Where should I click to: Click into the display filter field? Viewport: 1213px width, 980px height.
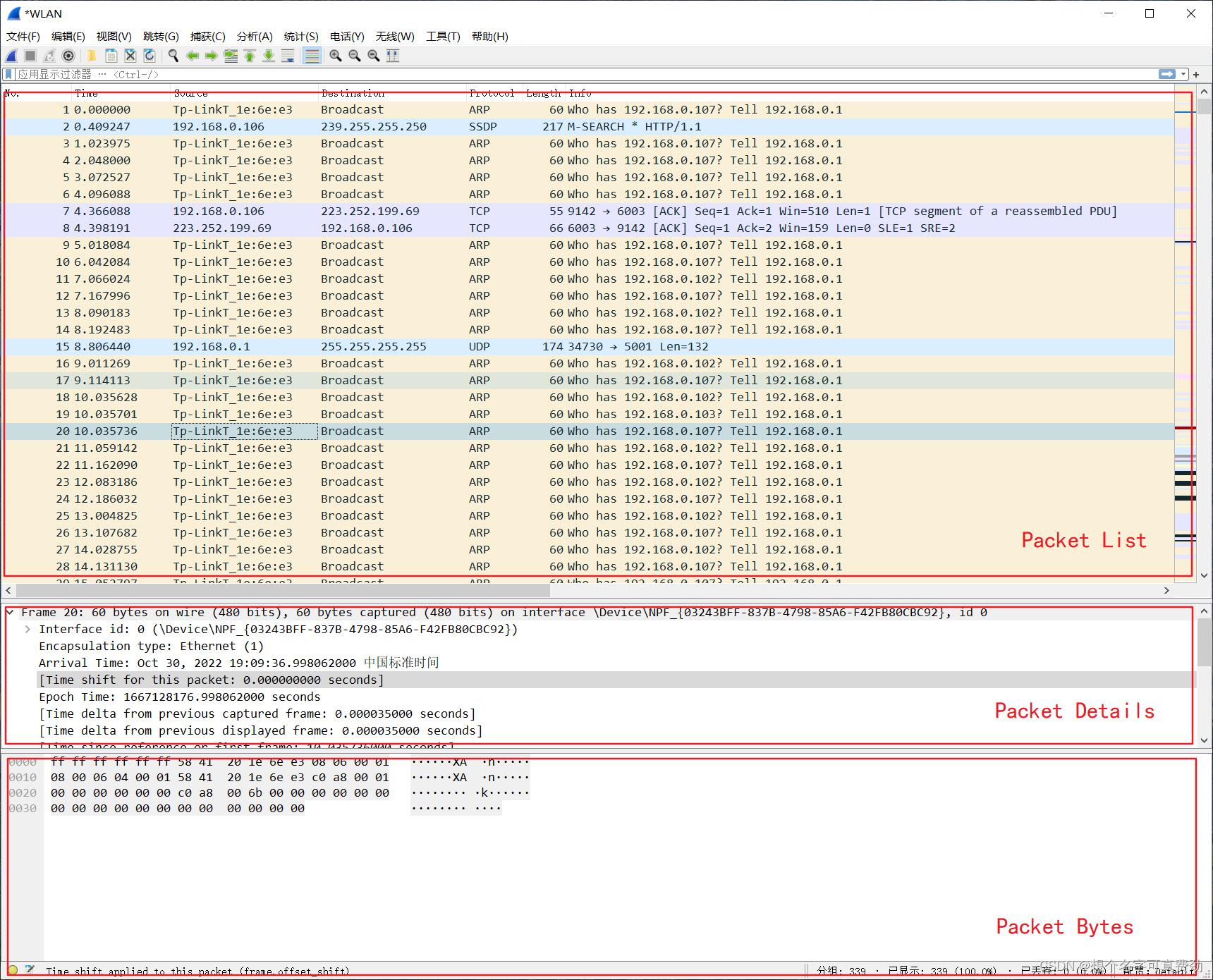[x=585, y=74]
